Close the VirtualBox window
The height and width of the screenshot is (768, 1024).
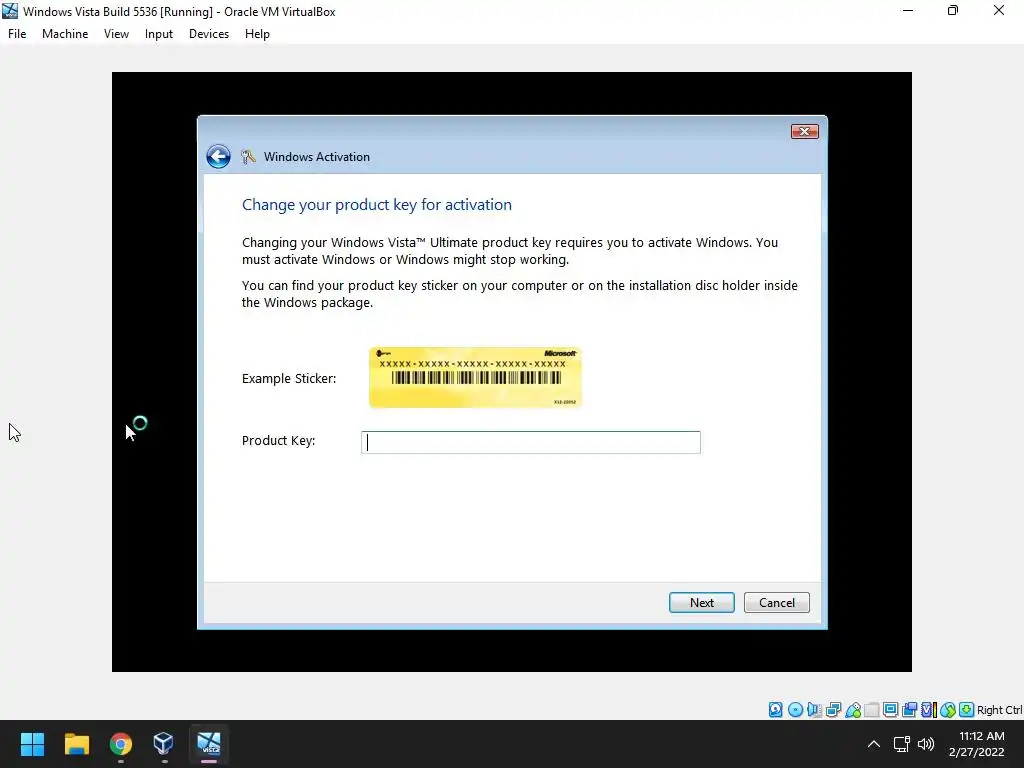pos(999,11)
